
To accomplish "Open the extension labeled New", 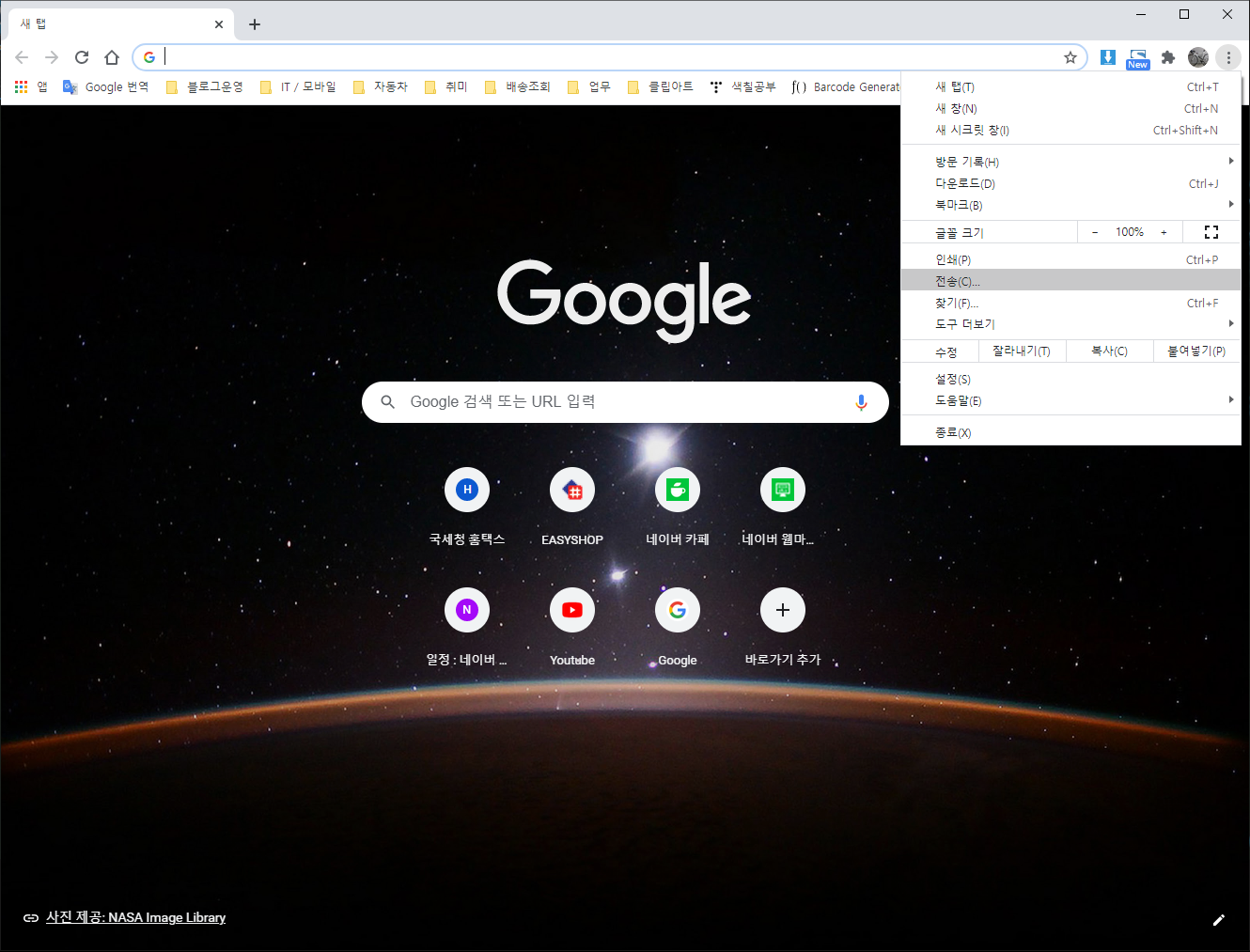I will click(x=1138, y=58).
